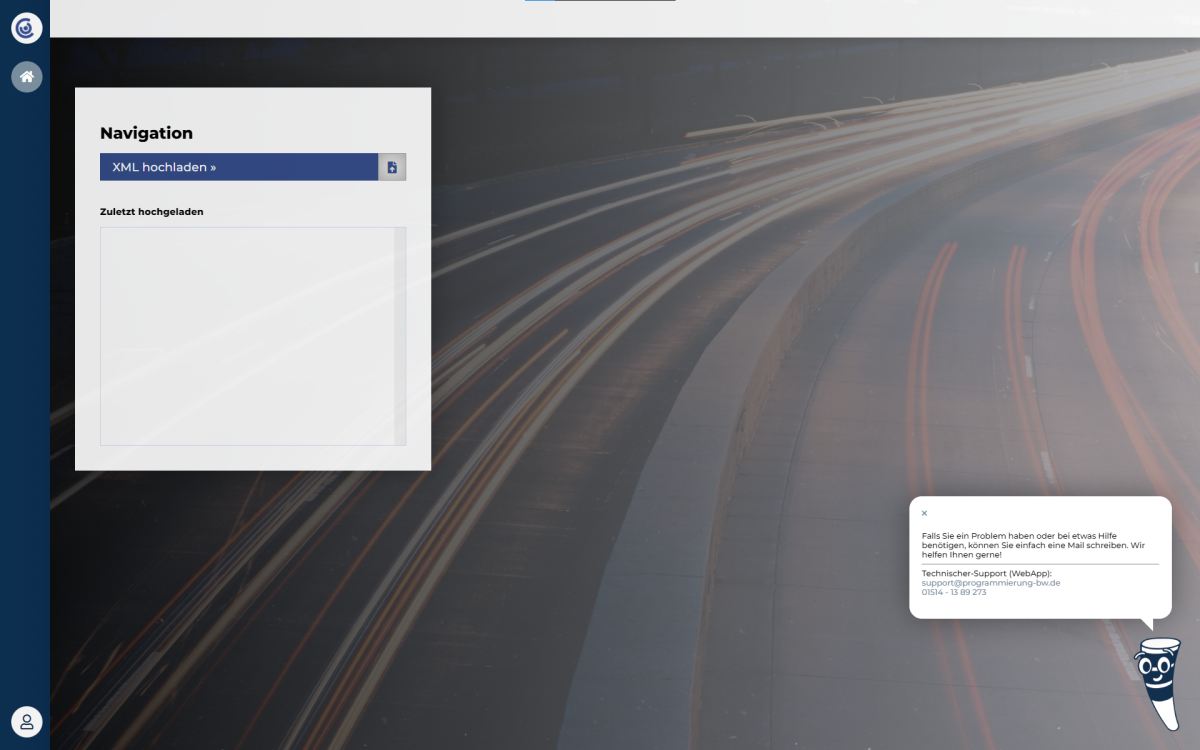Click the app logo in sidebar
The width and height of the screenshot is (1200, 750).
pyautogui.click(x=27, y=28)
